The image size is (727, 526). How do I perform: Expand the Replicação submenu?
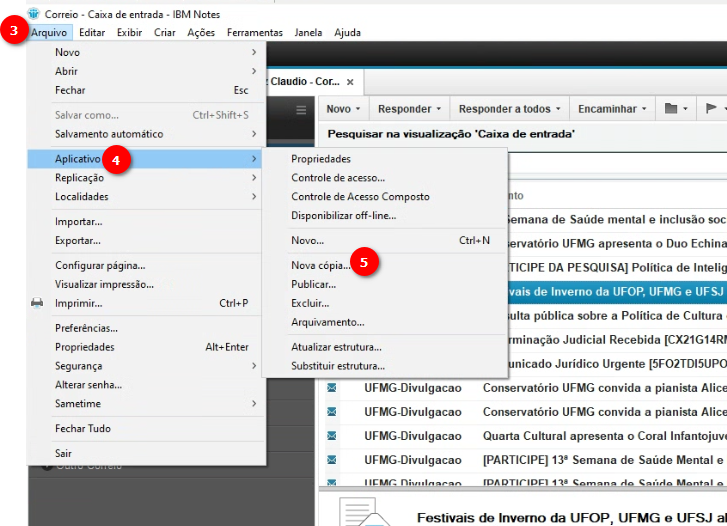point(147,178)
